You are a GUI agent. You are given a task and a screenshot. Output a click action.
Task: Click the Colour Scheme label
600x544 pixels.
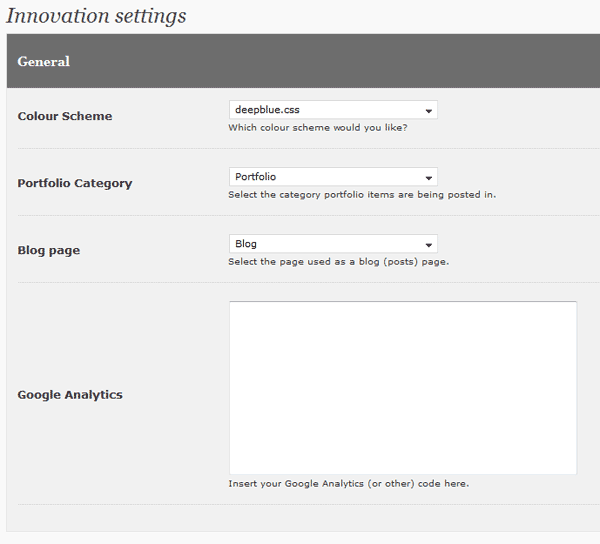[x=65, y=116]
